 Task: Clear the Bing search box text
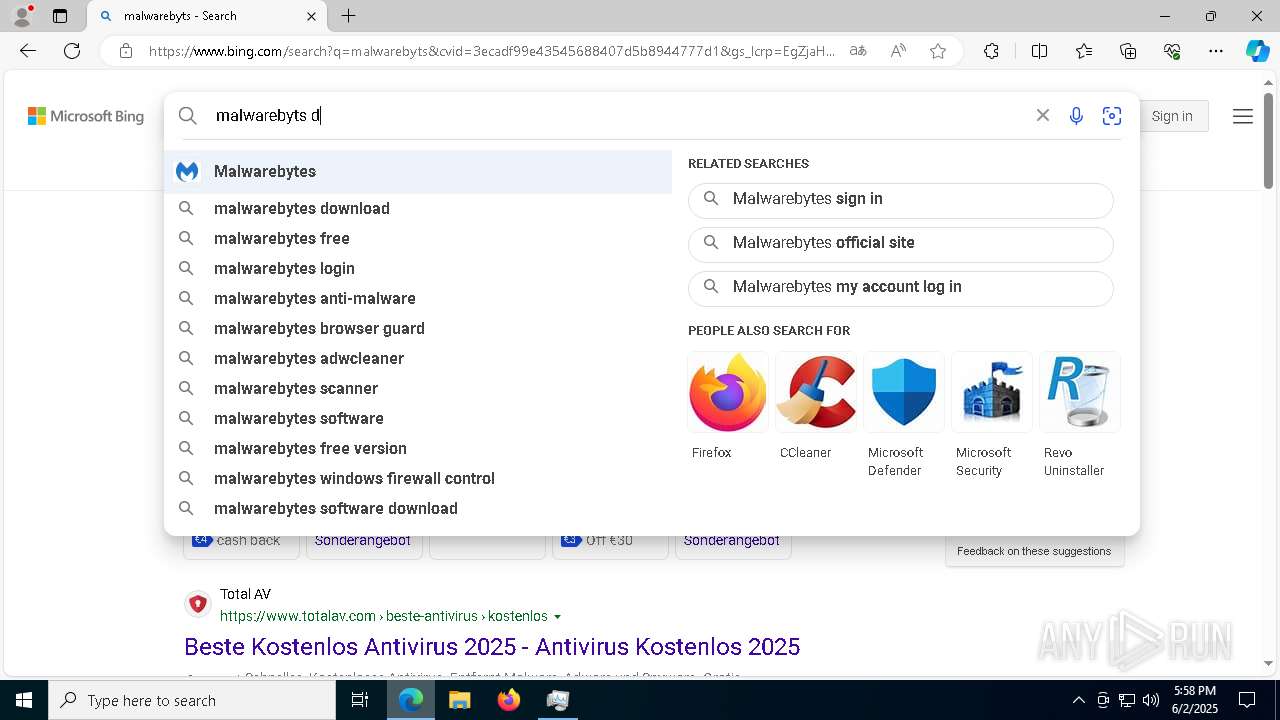tap(1043, 115)
